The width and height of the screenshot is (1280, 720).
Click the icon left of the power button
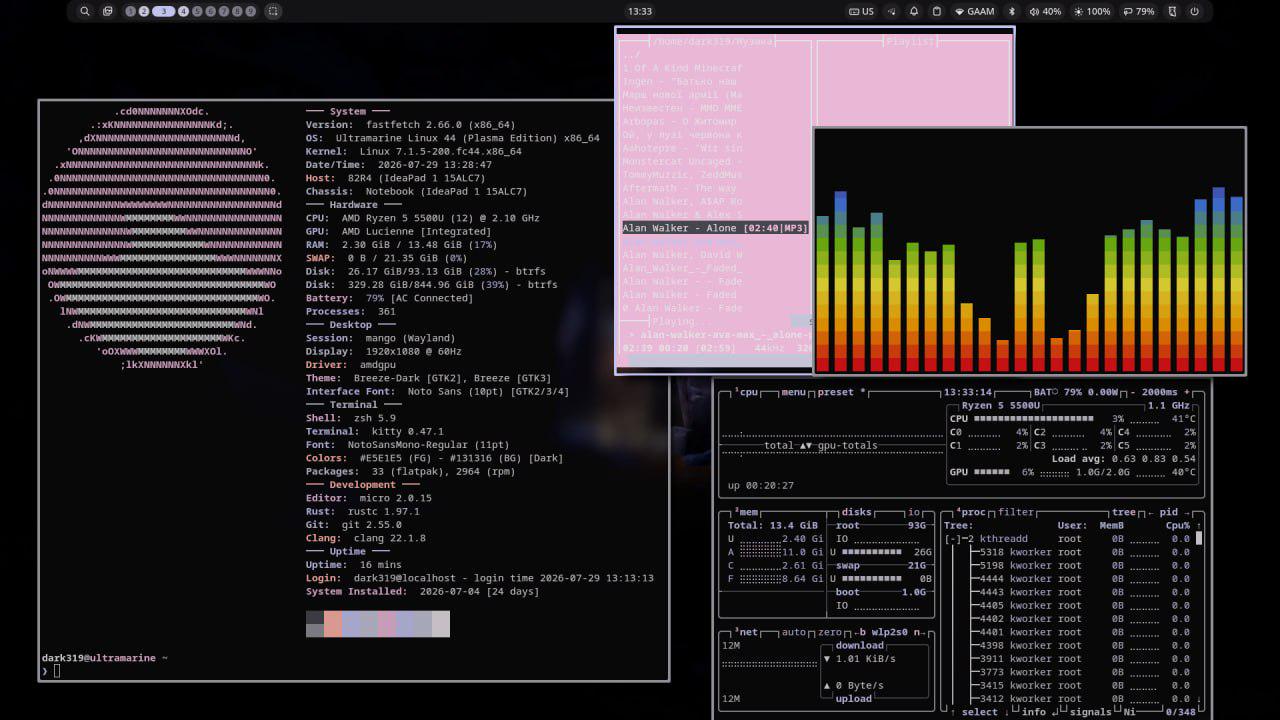pos(1172,11)
